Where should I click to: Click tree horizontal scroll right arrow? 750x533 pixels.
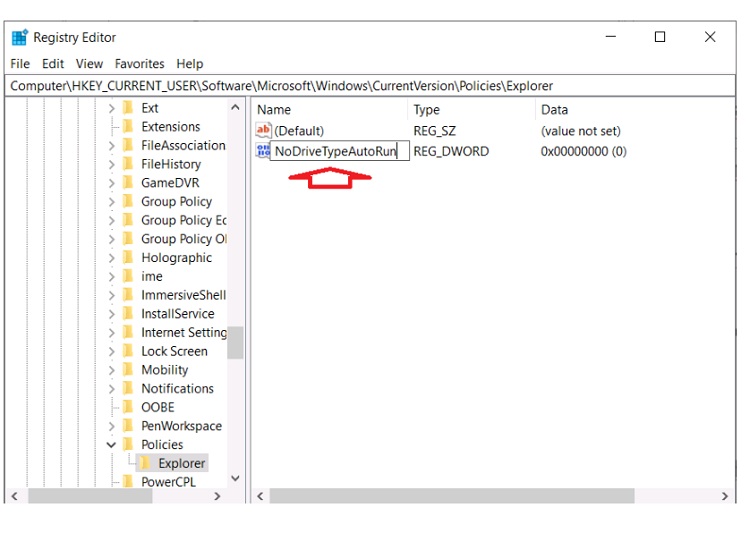[x=217, y=496]
